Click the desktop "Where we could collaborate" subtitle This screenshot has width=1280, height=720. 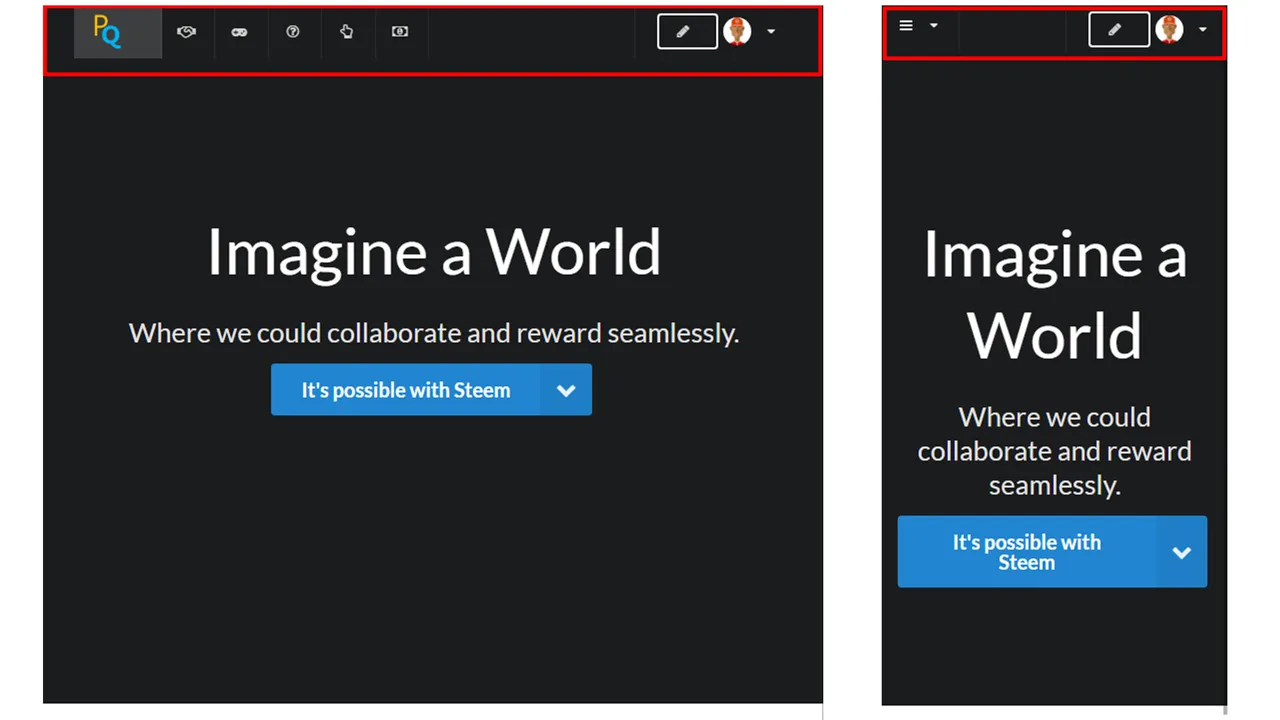coord(434,333)
